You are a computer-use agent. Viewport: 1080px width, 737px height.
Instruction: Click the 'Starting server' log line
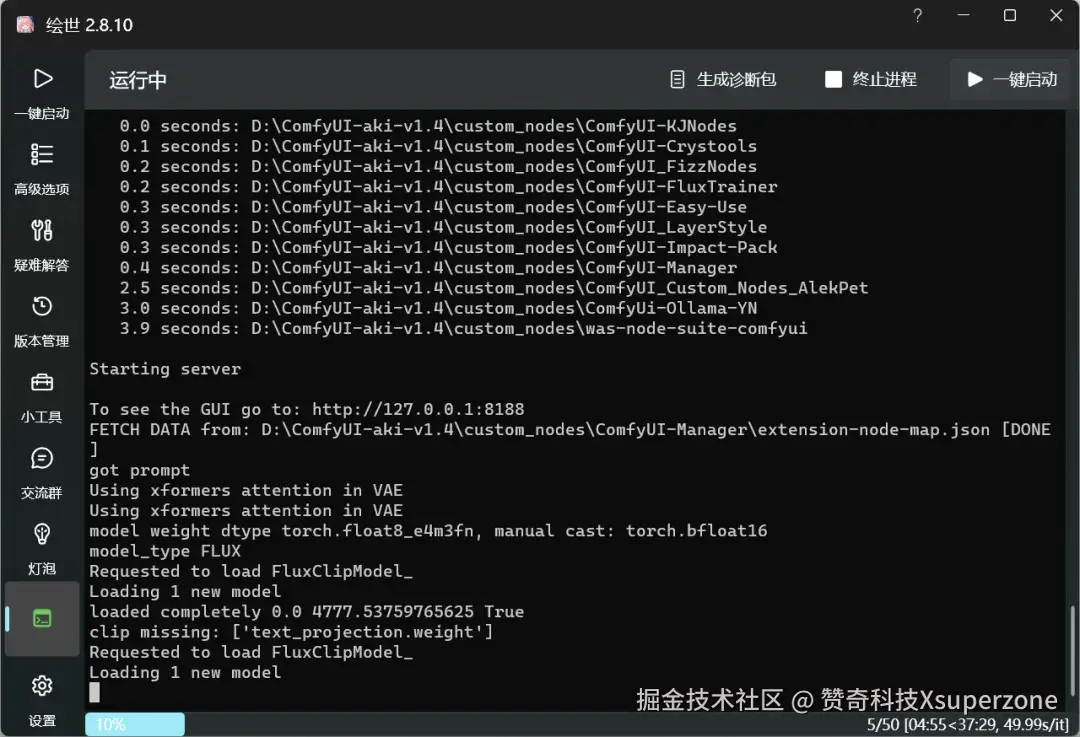point(165,369)
